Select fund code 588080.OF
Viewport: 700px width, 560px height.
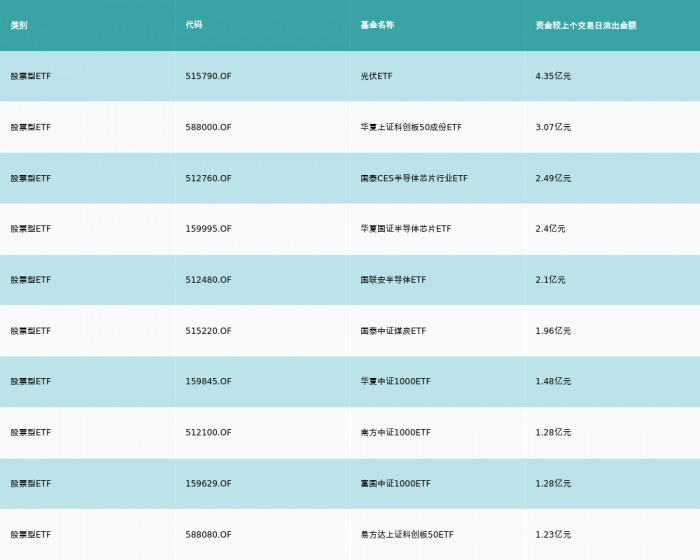click(208, 535)
